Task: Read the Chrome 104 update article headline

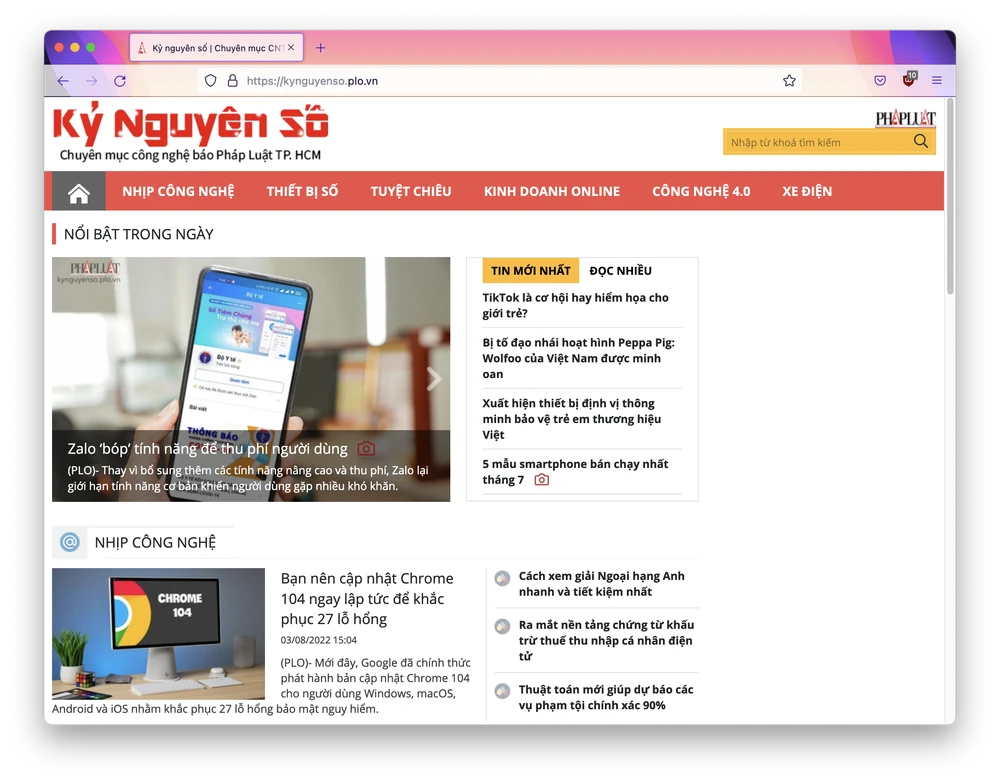Action: coord(367,597)
